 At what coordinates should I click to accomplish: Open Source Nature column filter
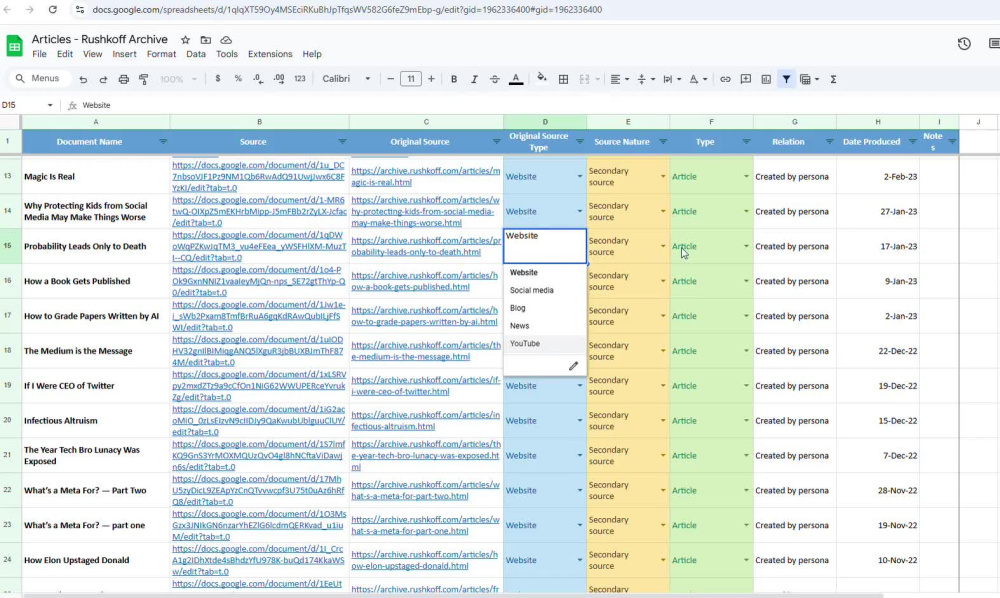pos(663,142)
